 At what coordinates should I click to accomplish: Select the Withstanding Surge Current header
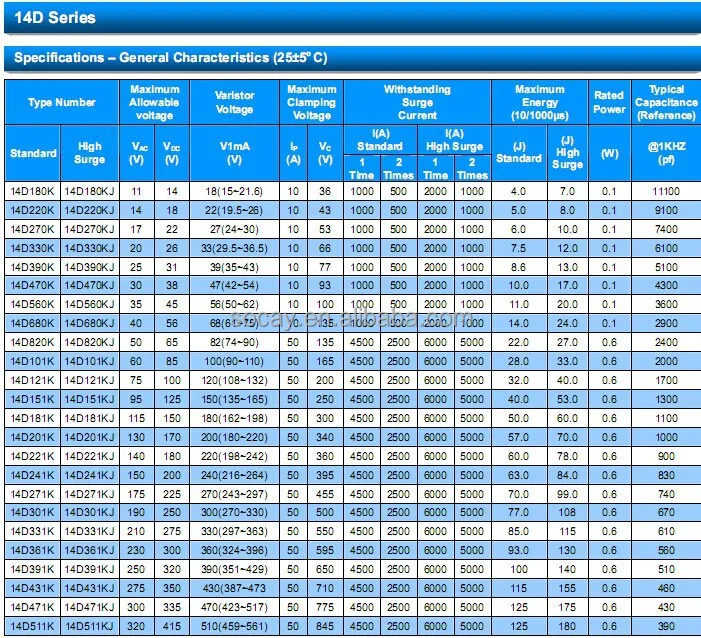pyautogui.click(x=417, y=102)
